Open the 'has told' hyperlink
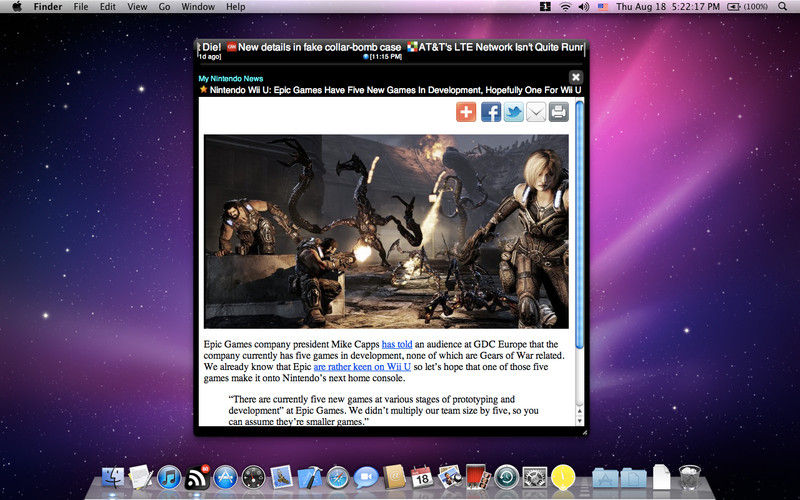This screenshot has width=800, height=500. [397, 344]
